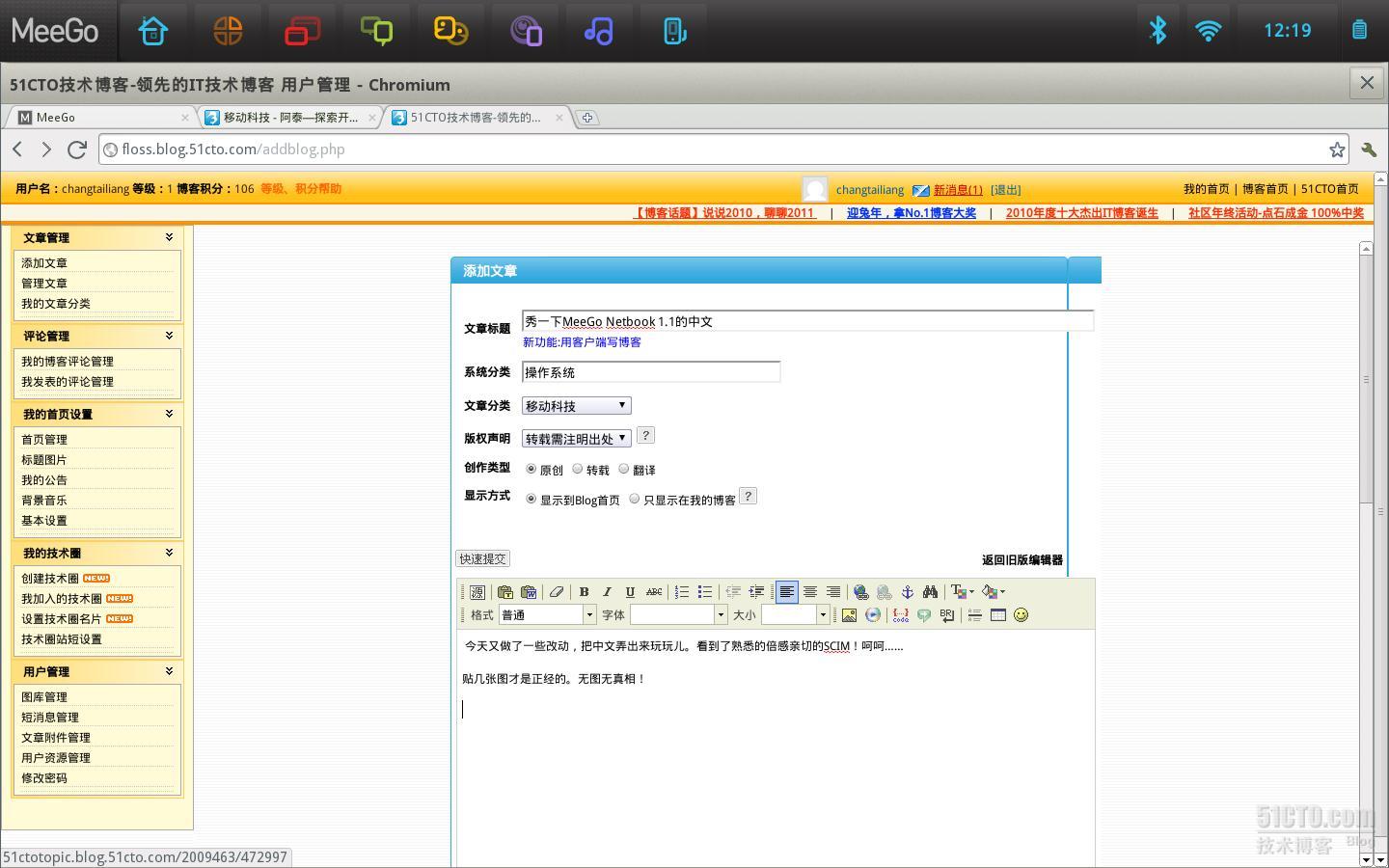Open the 字体 font dropdown

(x=678, y=615)
